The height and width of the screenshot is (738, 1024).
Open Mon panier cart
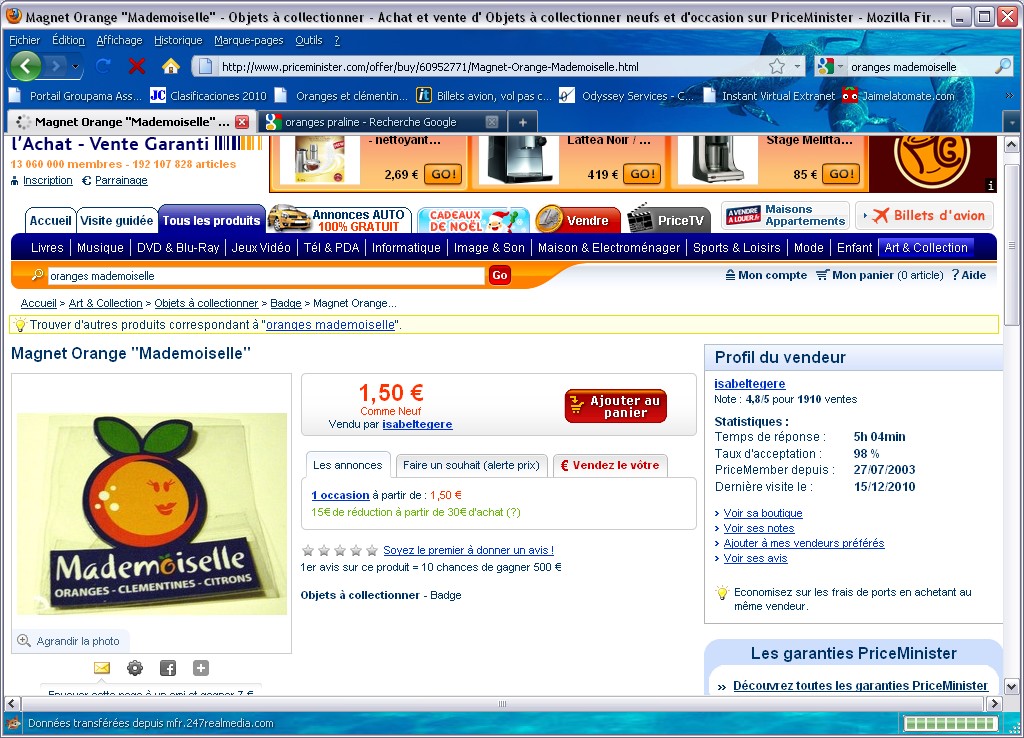click(x=880, y=275)
